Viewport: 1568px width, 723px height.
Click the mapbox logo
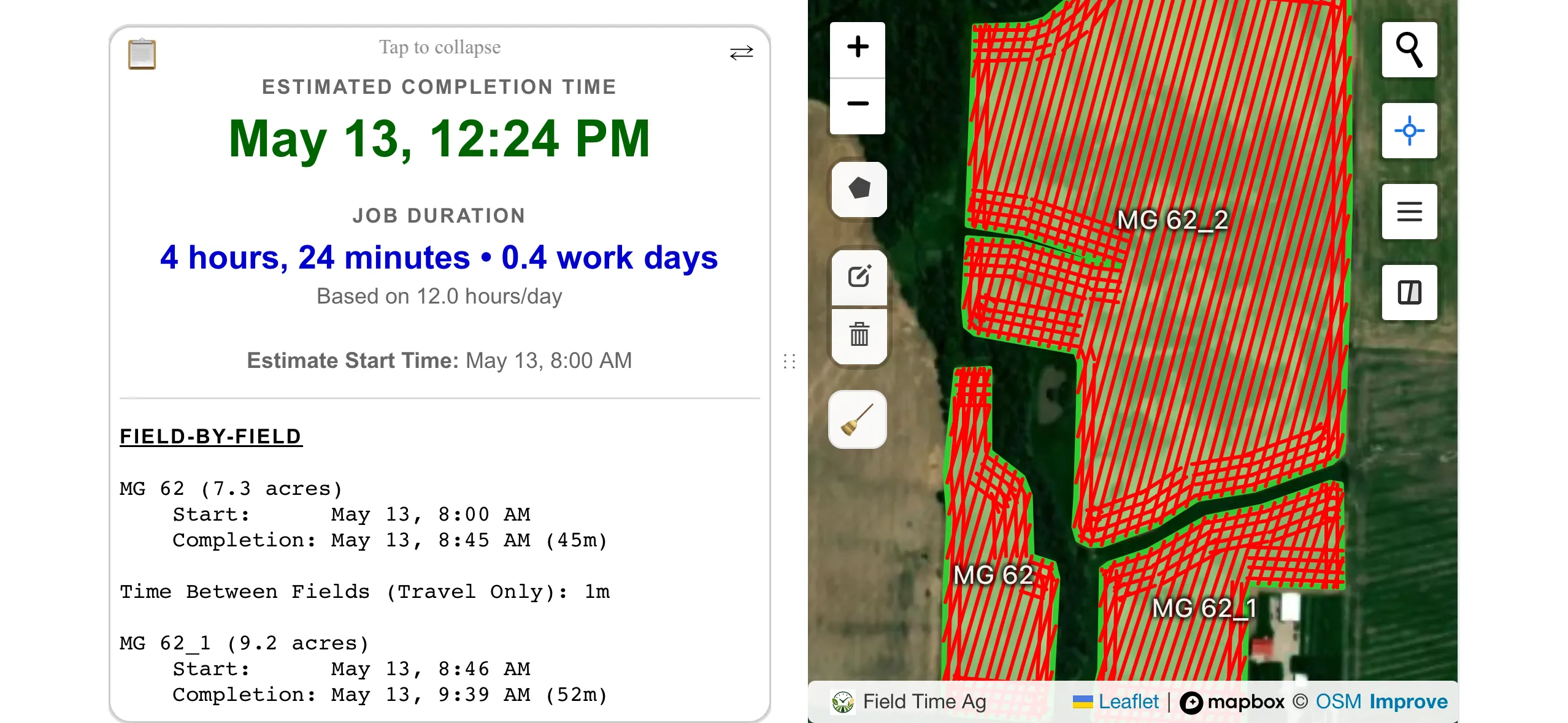click(x=1232, y=702)
